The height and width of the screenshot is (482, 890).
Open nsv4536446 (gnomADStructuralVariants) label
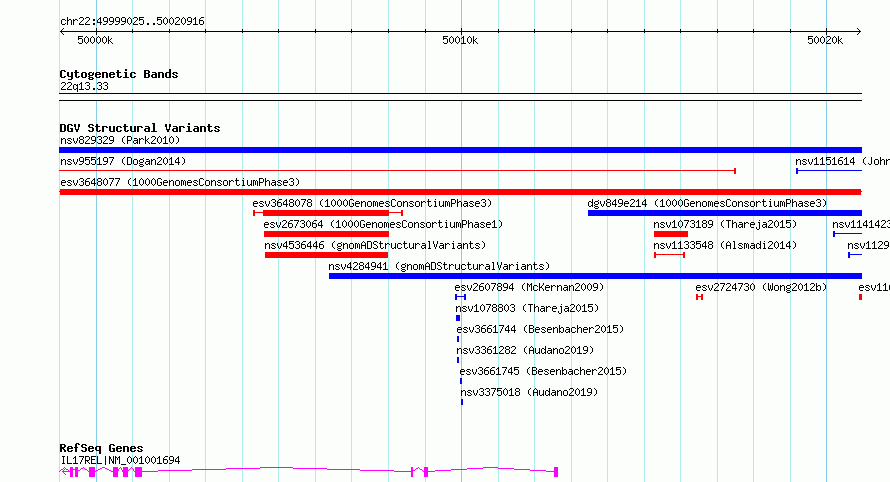pyautogui.click(x=375, y=245)
